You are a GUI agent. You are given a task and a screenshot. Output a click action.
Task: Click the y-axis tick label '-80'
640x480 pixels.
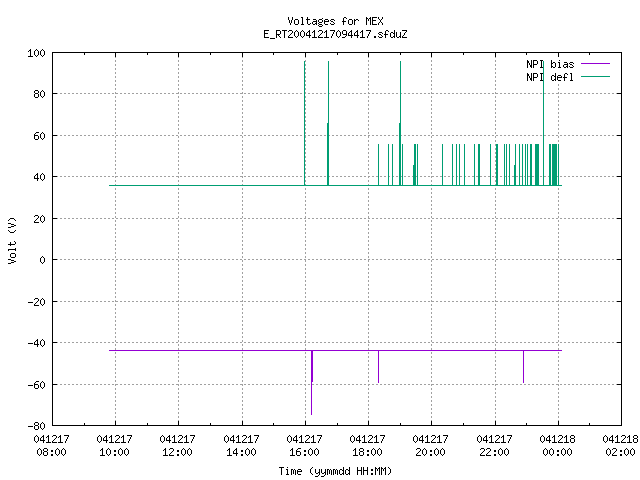click(36, 426)
